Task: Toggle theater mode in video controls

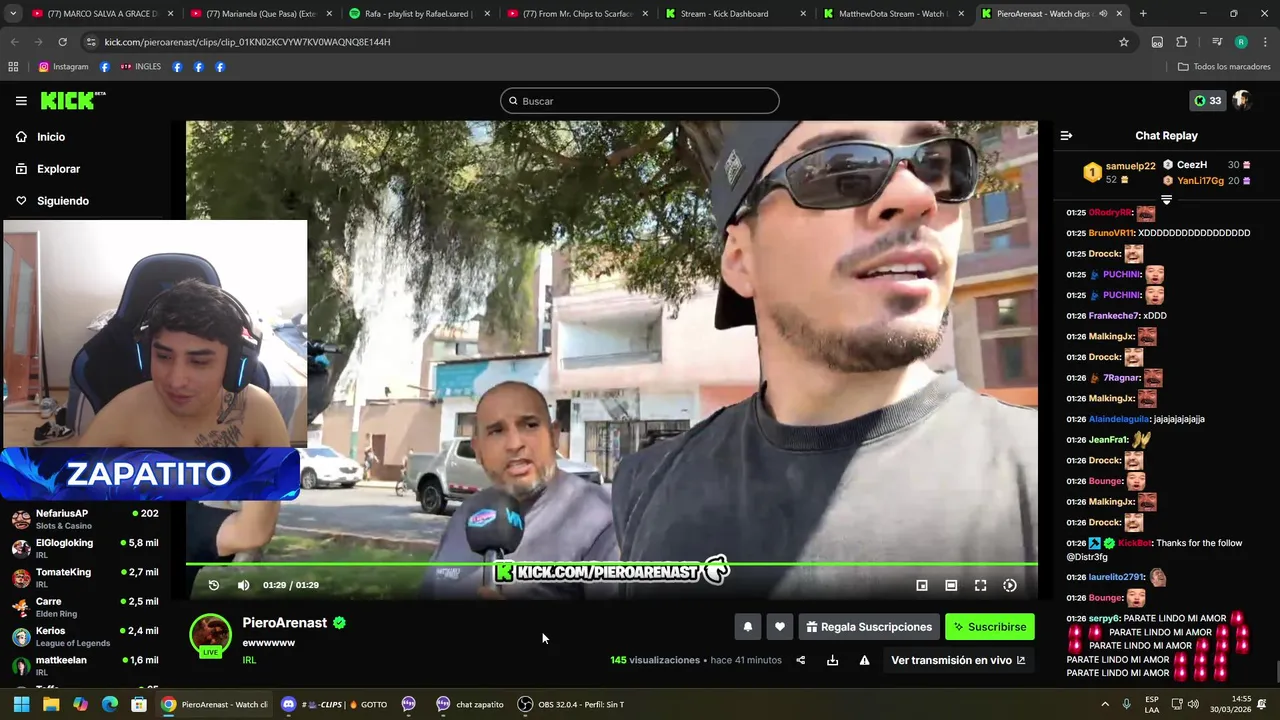Action: (x=951, y=585)
